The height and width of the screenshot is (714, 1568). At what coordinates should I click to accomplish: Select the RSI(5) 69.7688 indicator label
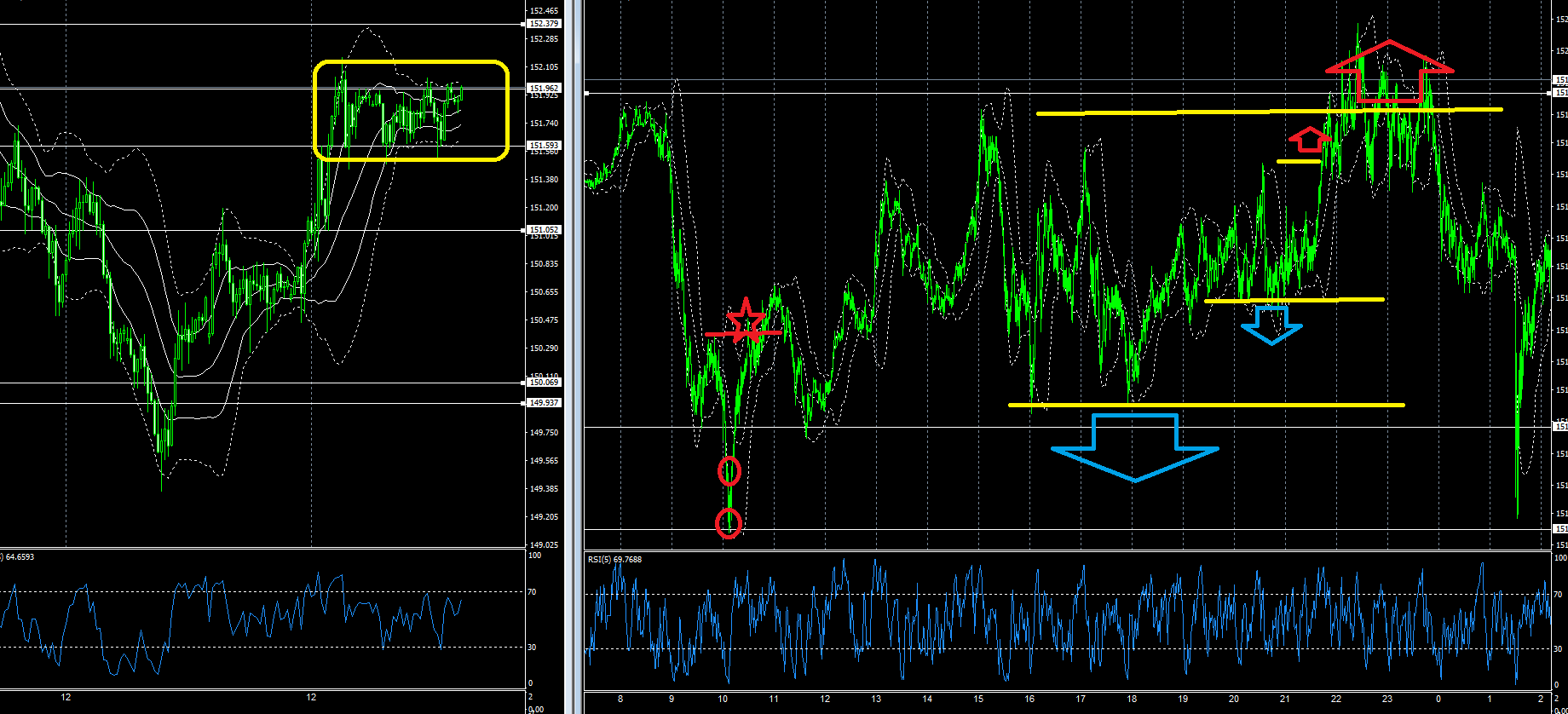coord(614,560)
